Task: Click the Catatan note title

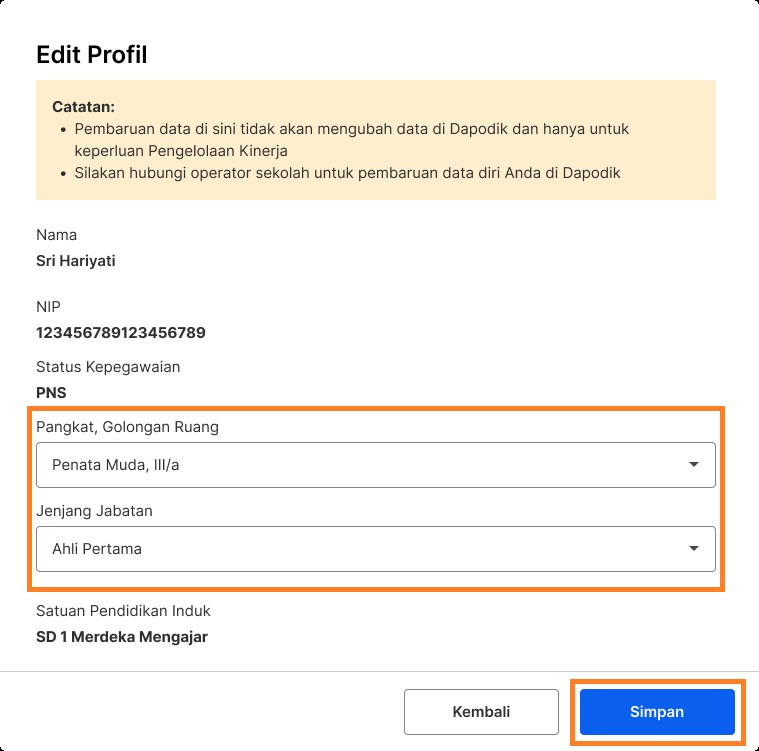Action: pos(83,106)
